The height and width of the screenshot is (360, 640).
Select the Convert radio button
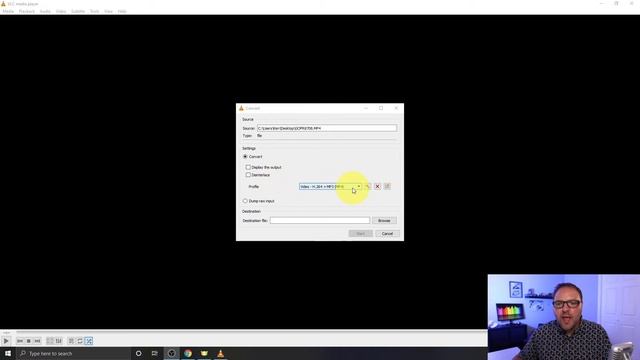pyautogui.click(x=245, y=157)
